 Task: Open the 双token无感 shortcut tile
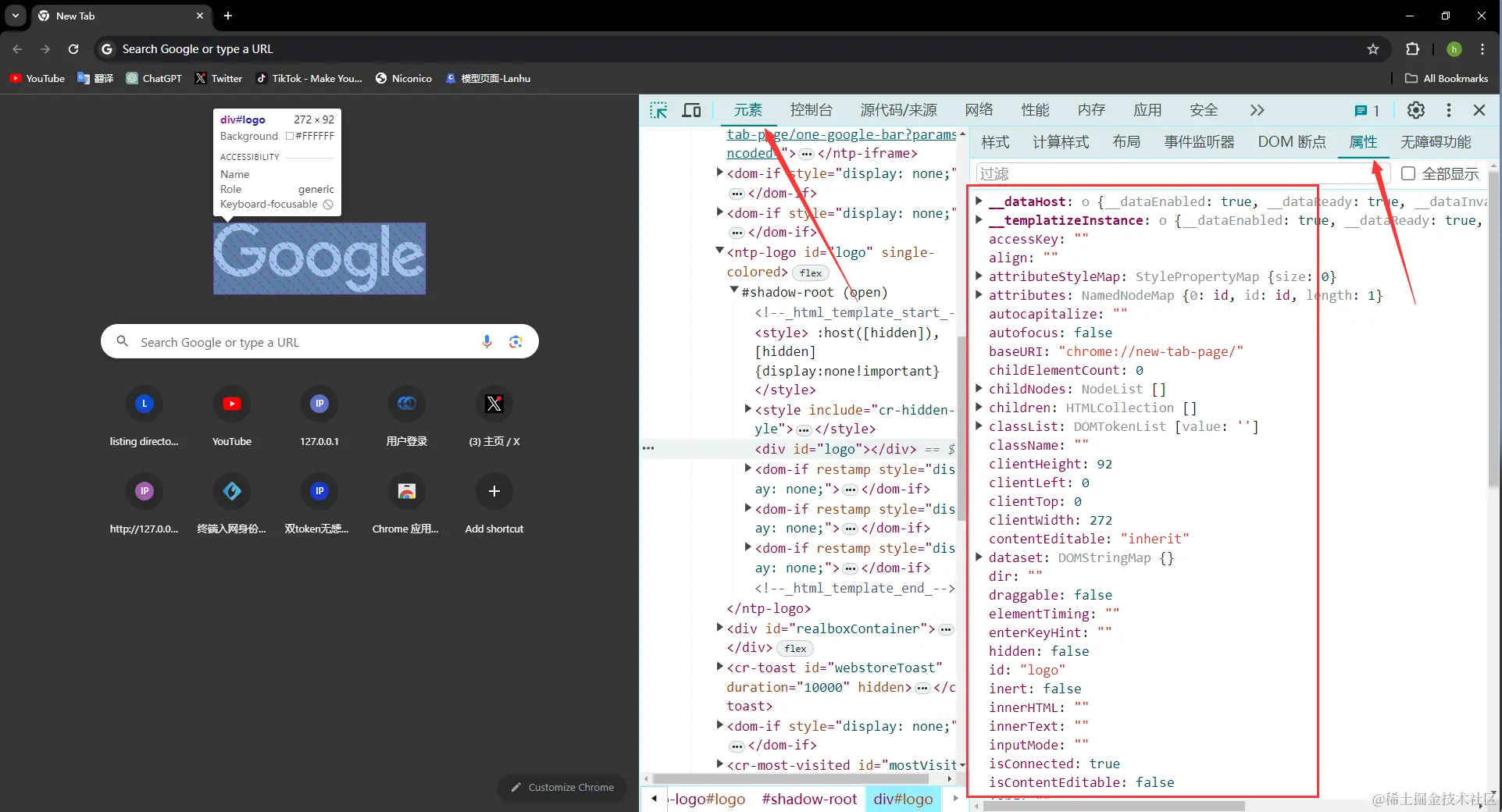319,505
